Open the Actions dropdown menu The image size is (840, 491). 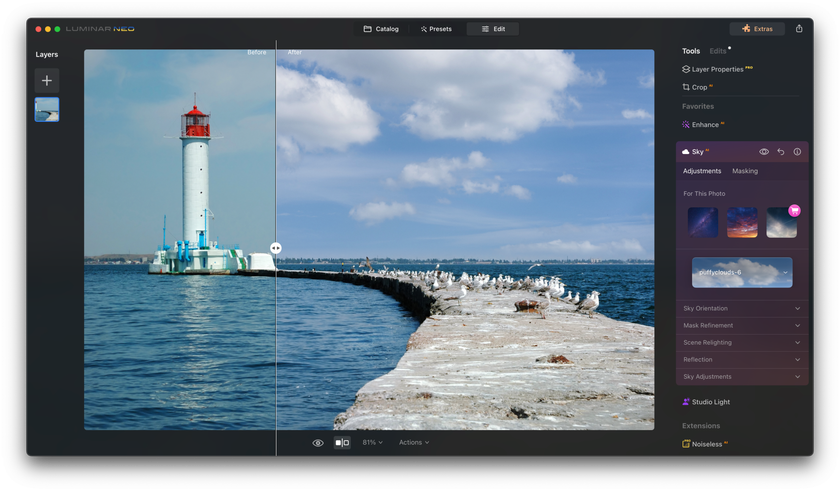[x=414, y=443]
